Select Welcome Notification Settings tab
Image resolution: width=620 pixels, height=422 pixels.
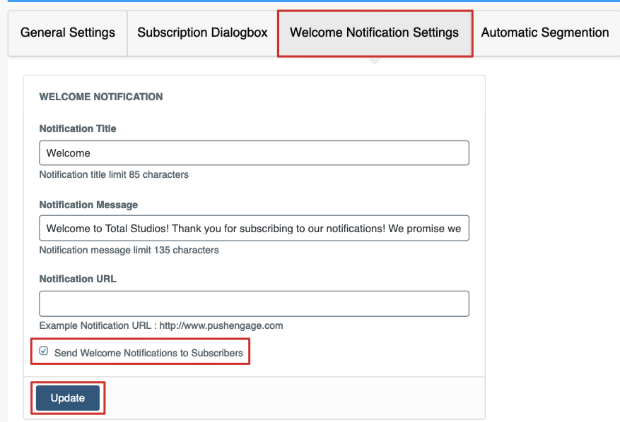coord(375,33)
